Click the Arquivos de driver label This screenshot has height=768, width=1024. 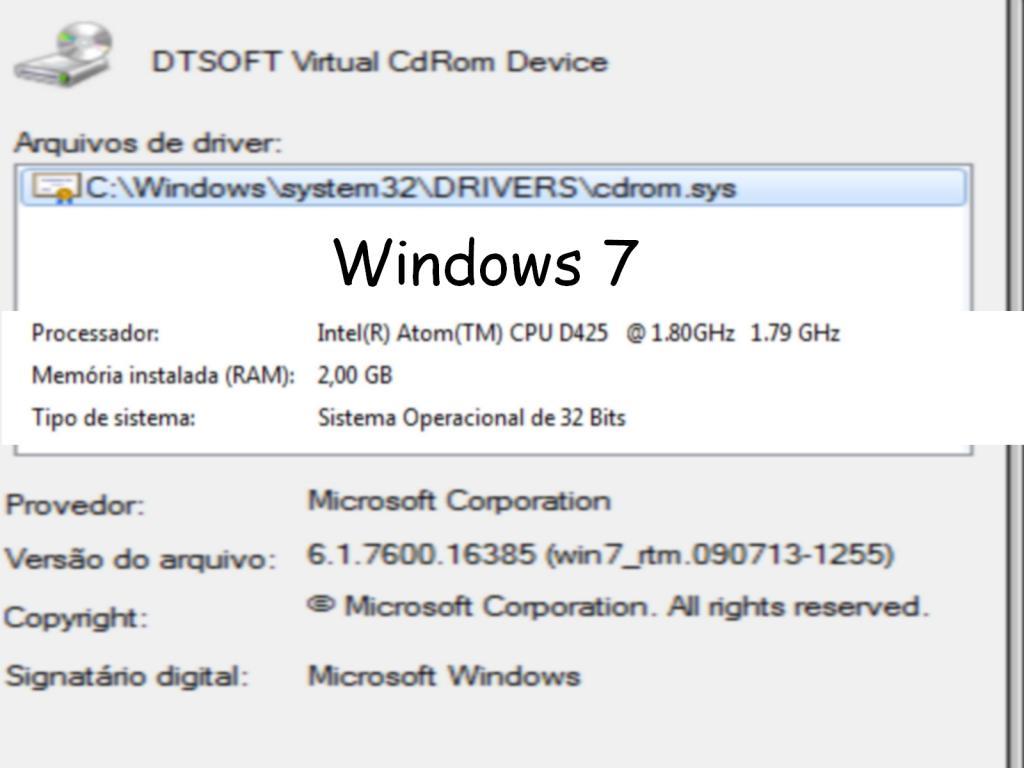(148, 143)
